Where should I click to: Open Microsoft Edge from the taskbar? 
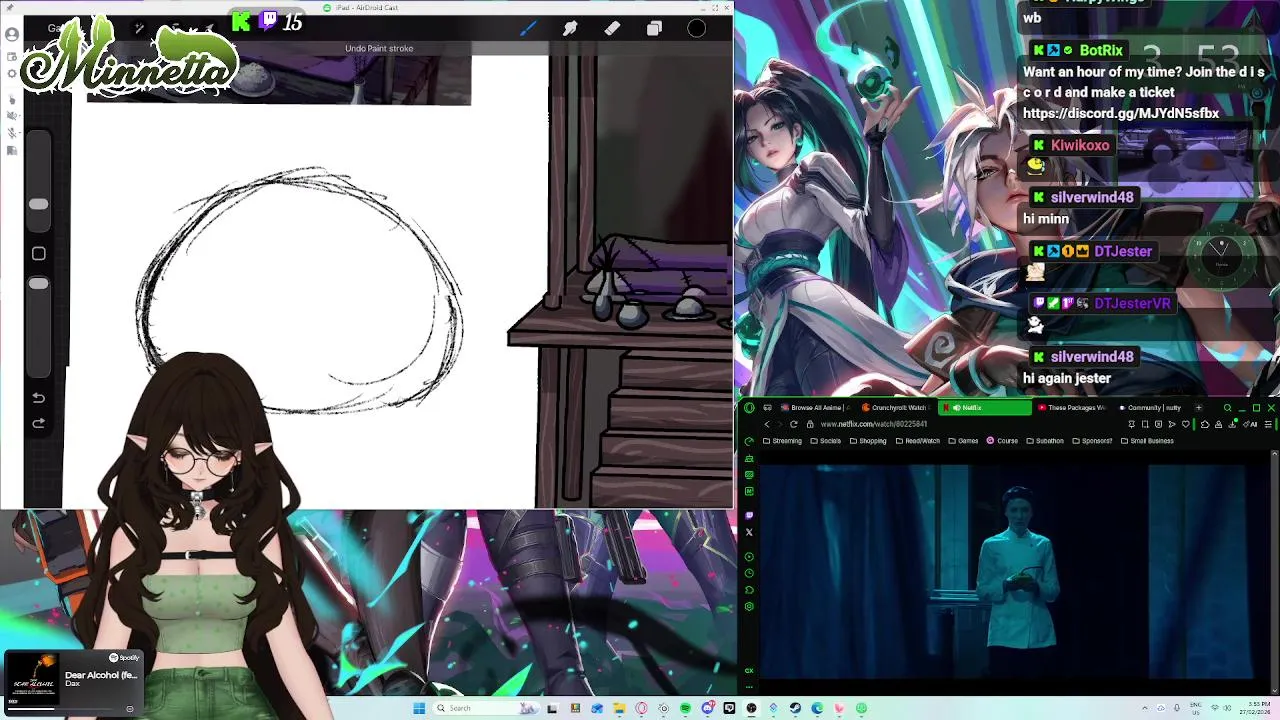[x=817, y=708]
